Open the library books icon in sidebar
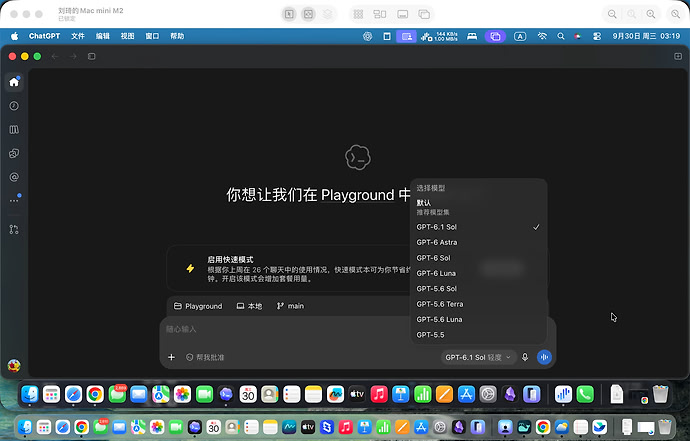This screenshot has height=441, width=690. coord(14,129)
